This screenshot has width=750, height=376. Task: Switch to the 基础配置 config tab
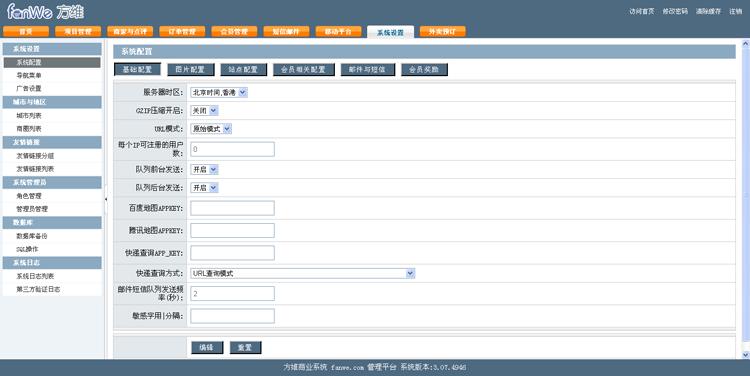click(x=137, y=69)
